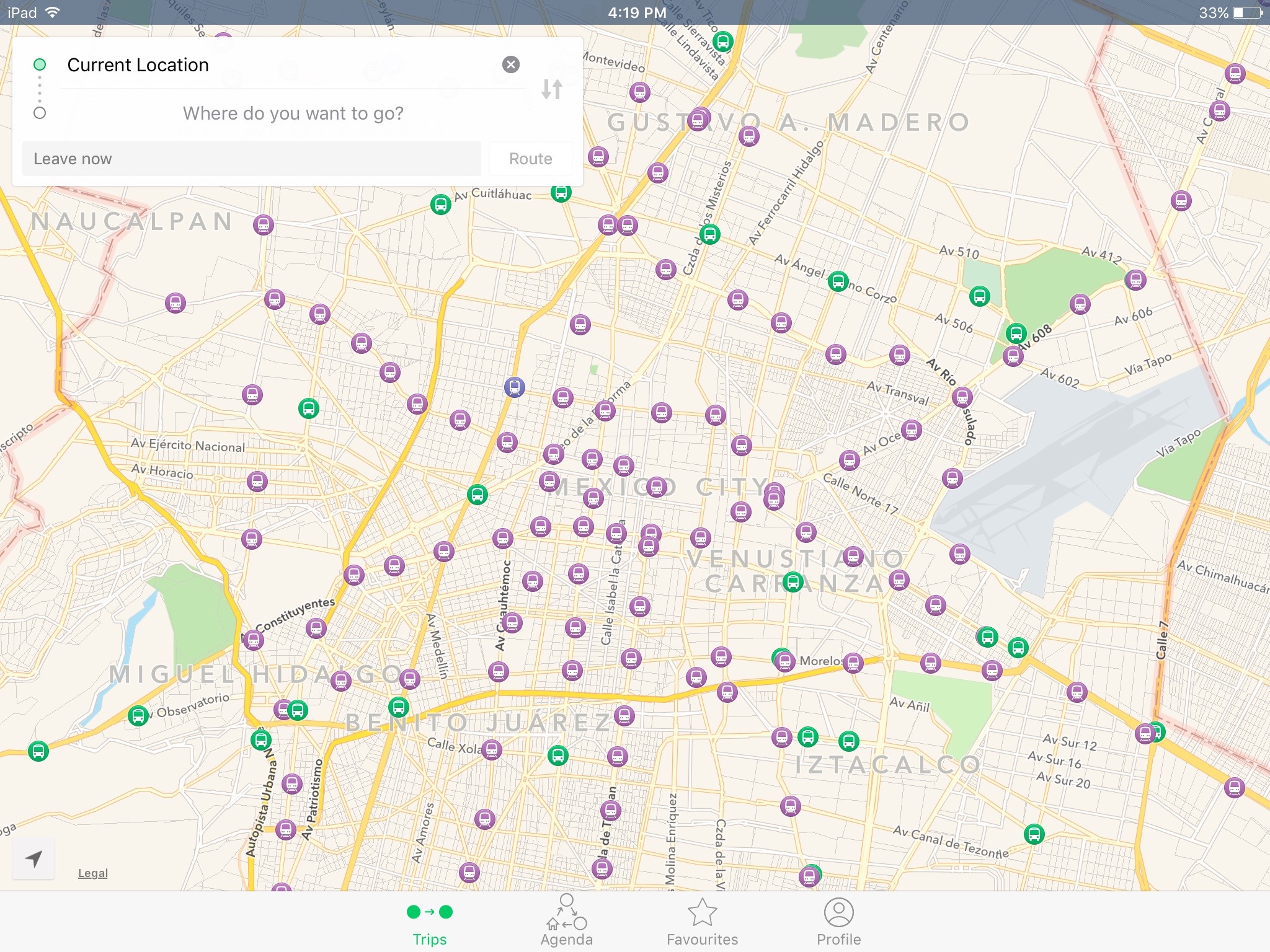Open the Leave now time selector

252,159
